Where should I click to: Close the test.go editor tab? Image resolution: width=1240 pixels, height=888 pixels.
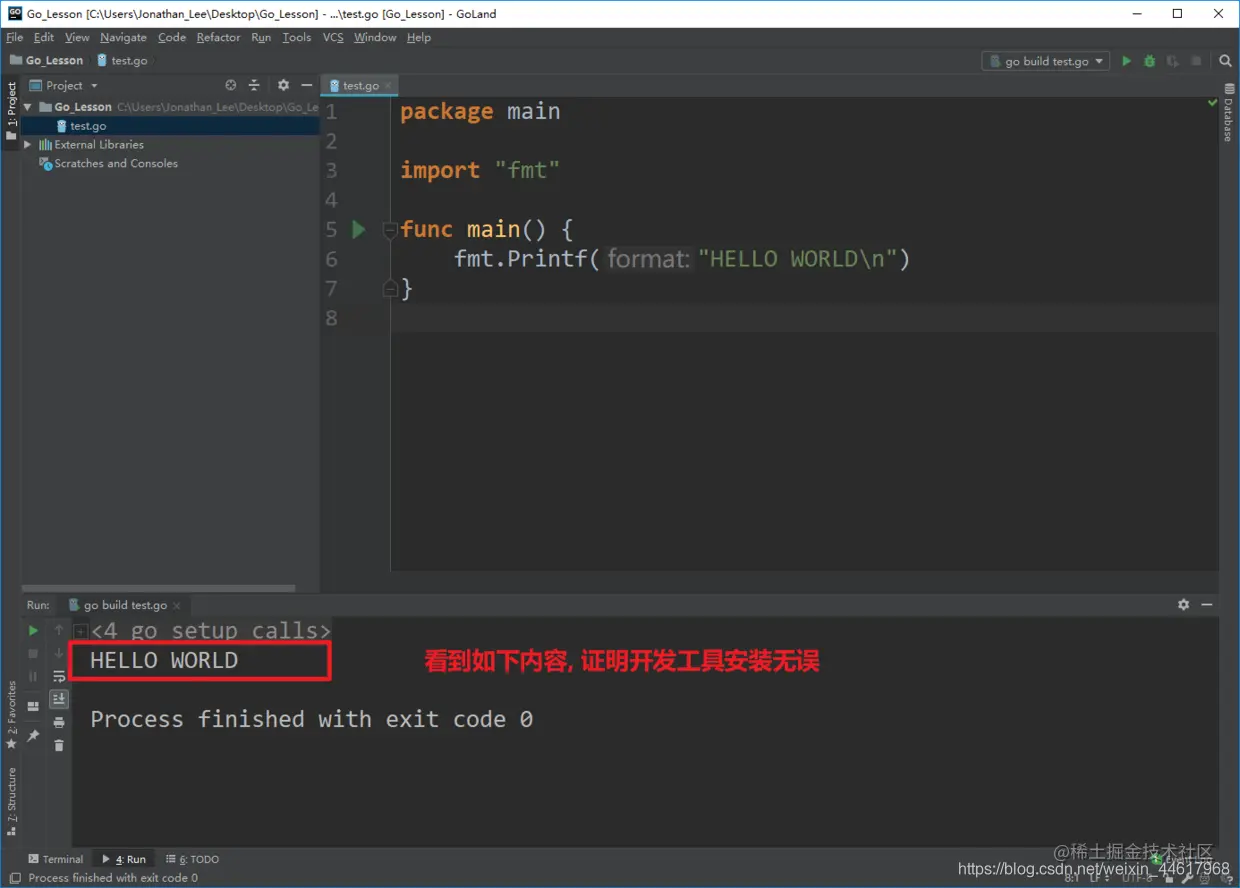pos(388,86)
